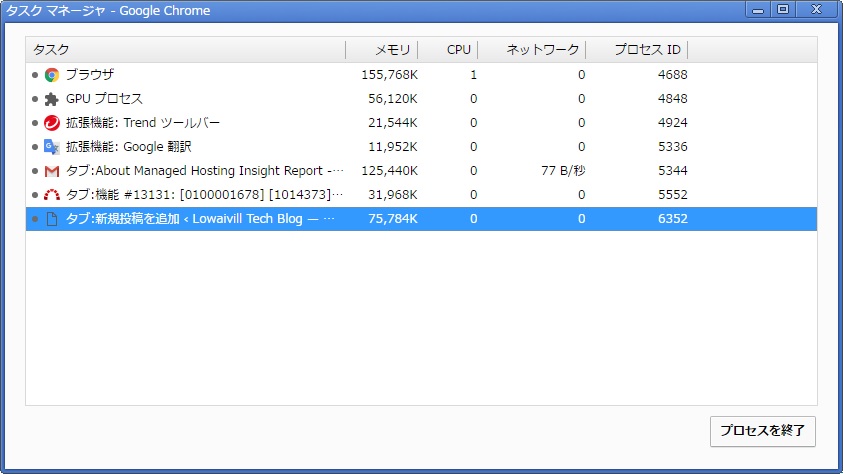Click memory value 31,968K

pos(392,195)
